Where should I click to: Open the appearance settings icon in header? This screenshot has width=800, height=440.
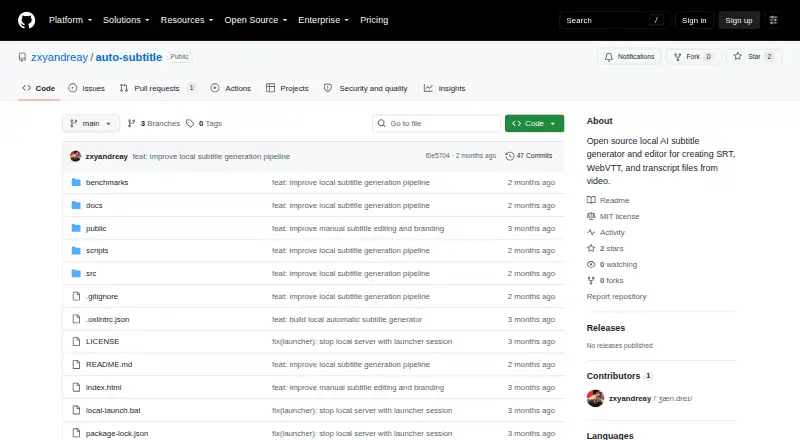pyautogui.click(x=773, y=20)
